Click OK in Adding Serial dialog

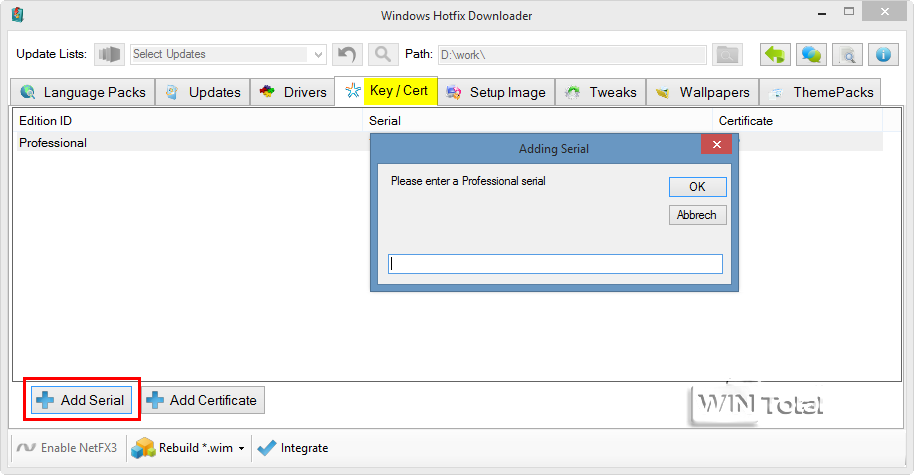point(697,187)
